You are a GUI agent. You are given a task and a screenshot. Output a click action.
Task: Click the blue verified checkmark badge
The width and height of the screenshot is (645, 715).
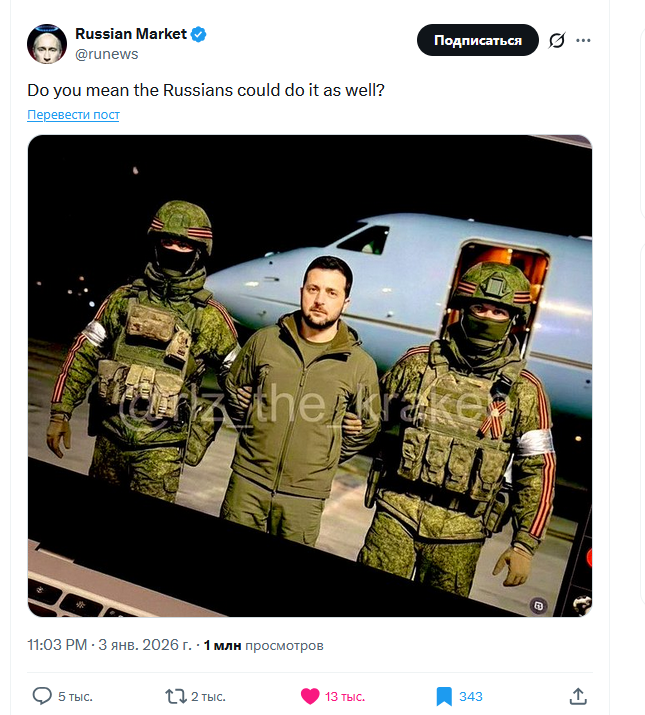199,34
